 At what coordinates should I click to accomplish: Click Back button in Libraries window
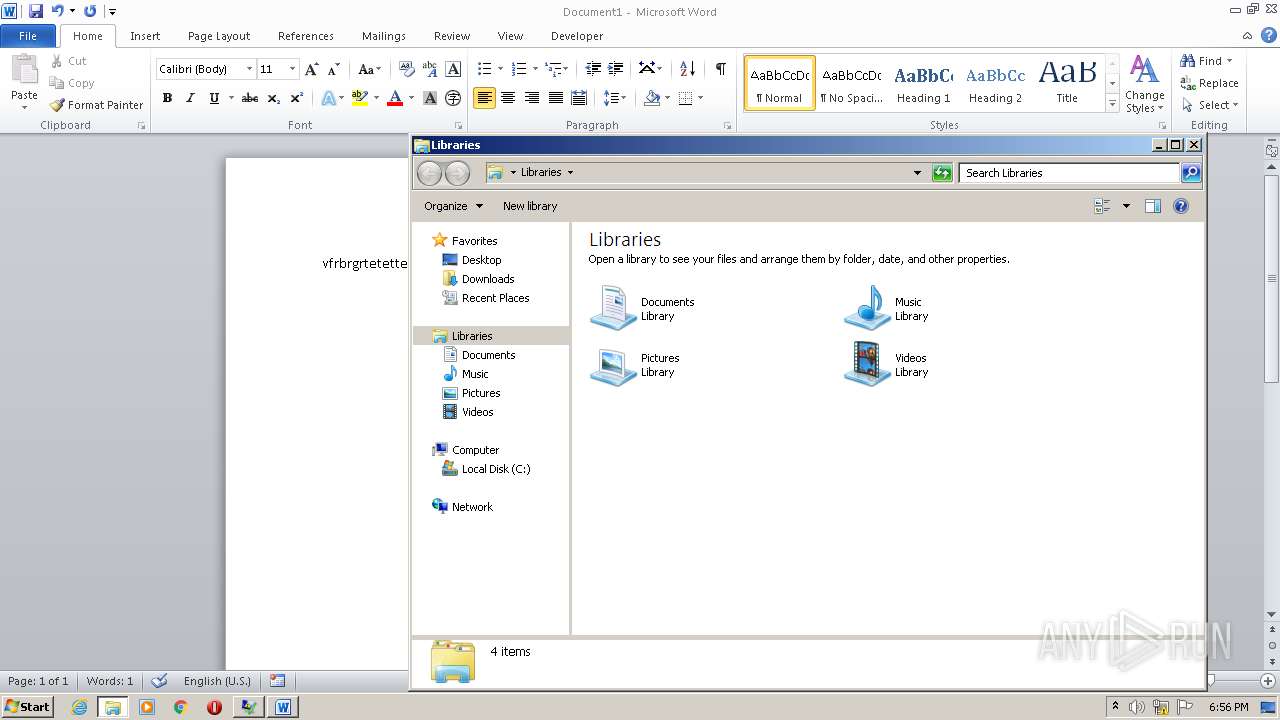coord(429,173)
